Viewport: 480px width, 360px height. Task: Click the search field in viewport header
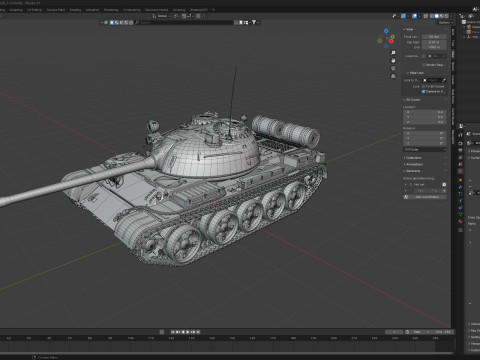[x=185, y=22]
